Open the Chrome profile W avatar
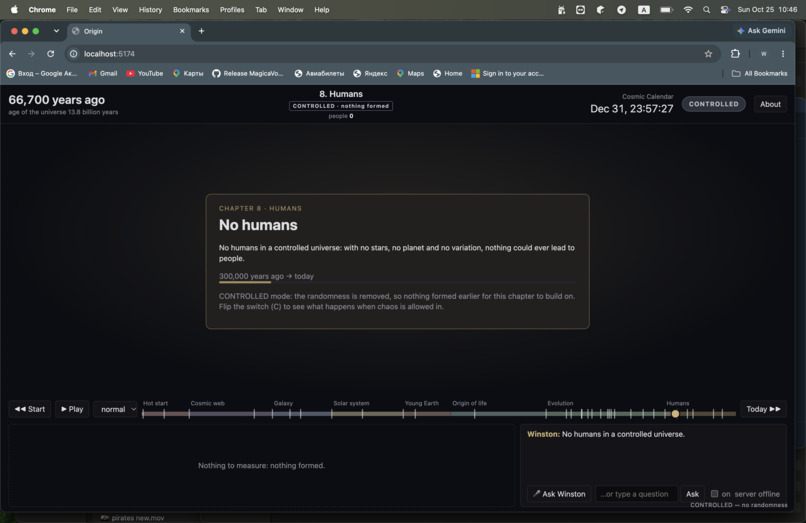The width and height of the screenshot is (806, 523). pos(763,53)
